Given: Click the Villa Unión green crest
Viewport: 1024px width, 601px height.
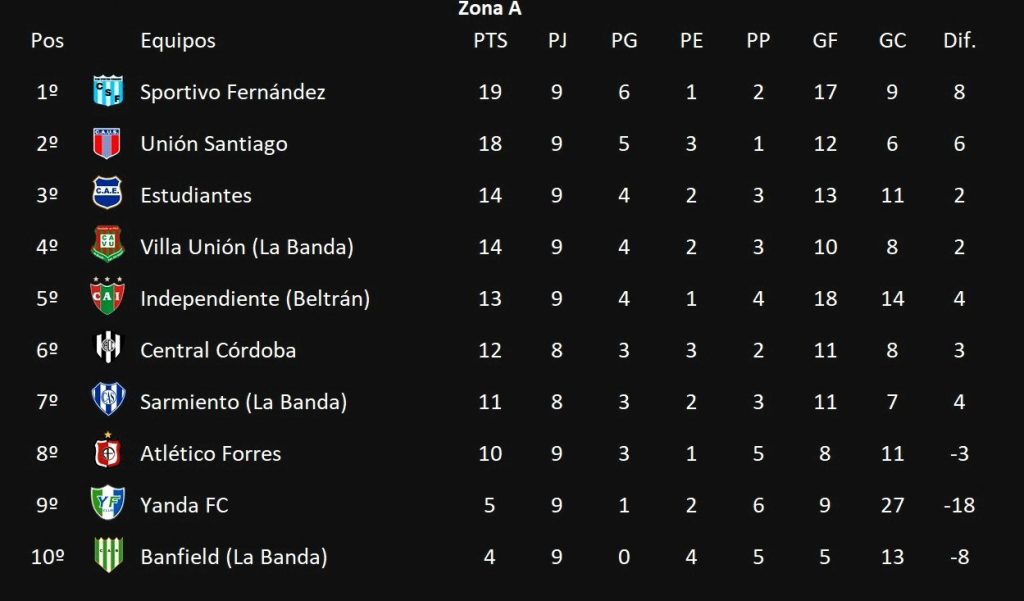Looking at the screenshot, I should click(x=108, y=244).
